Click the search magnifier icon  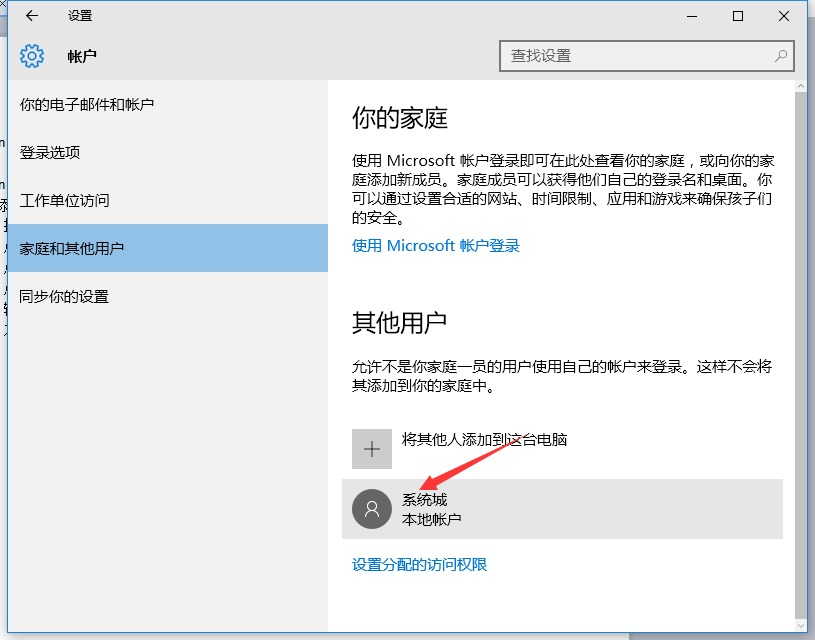tap(781, 56)
